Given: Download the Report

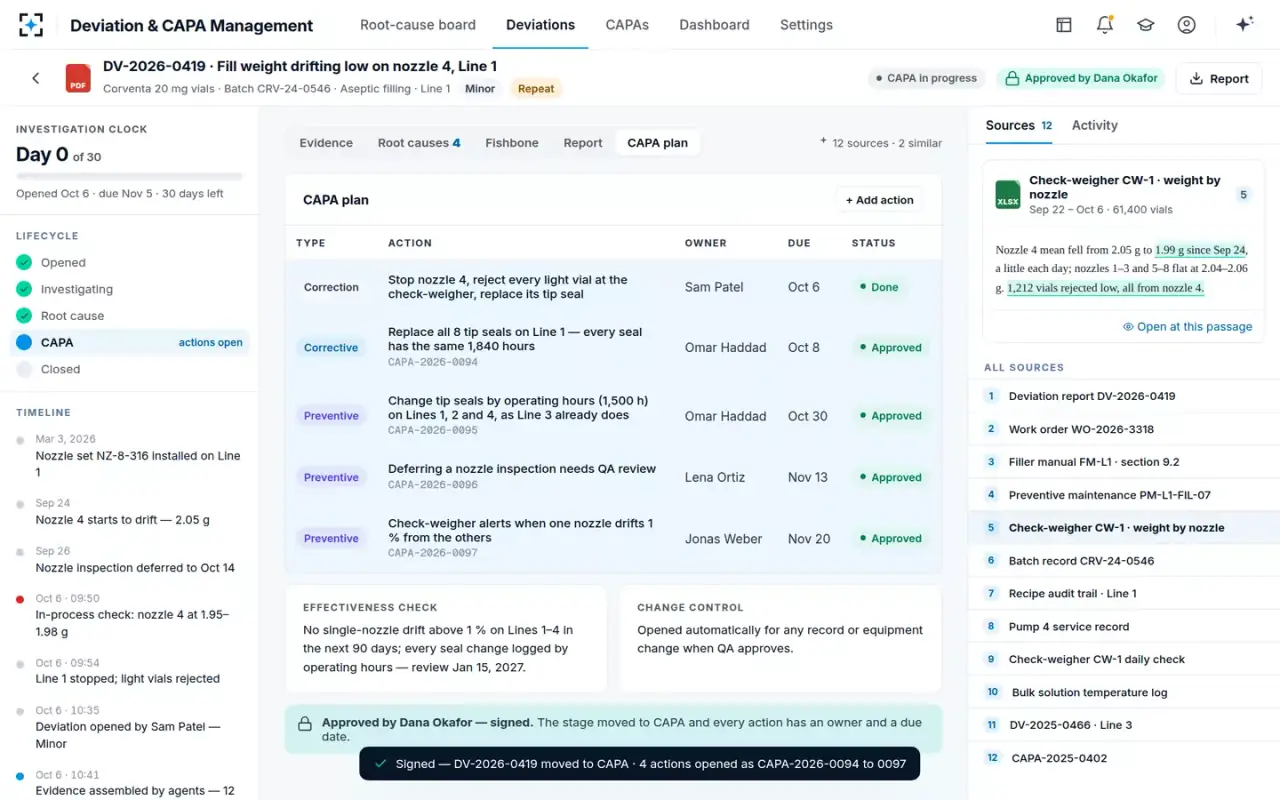Looking at the screenshot, I should 1219,79.
